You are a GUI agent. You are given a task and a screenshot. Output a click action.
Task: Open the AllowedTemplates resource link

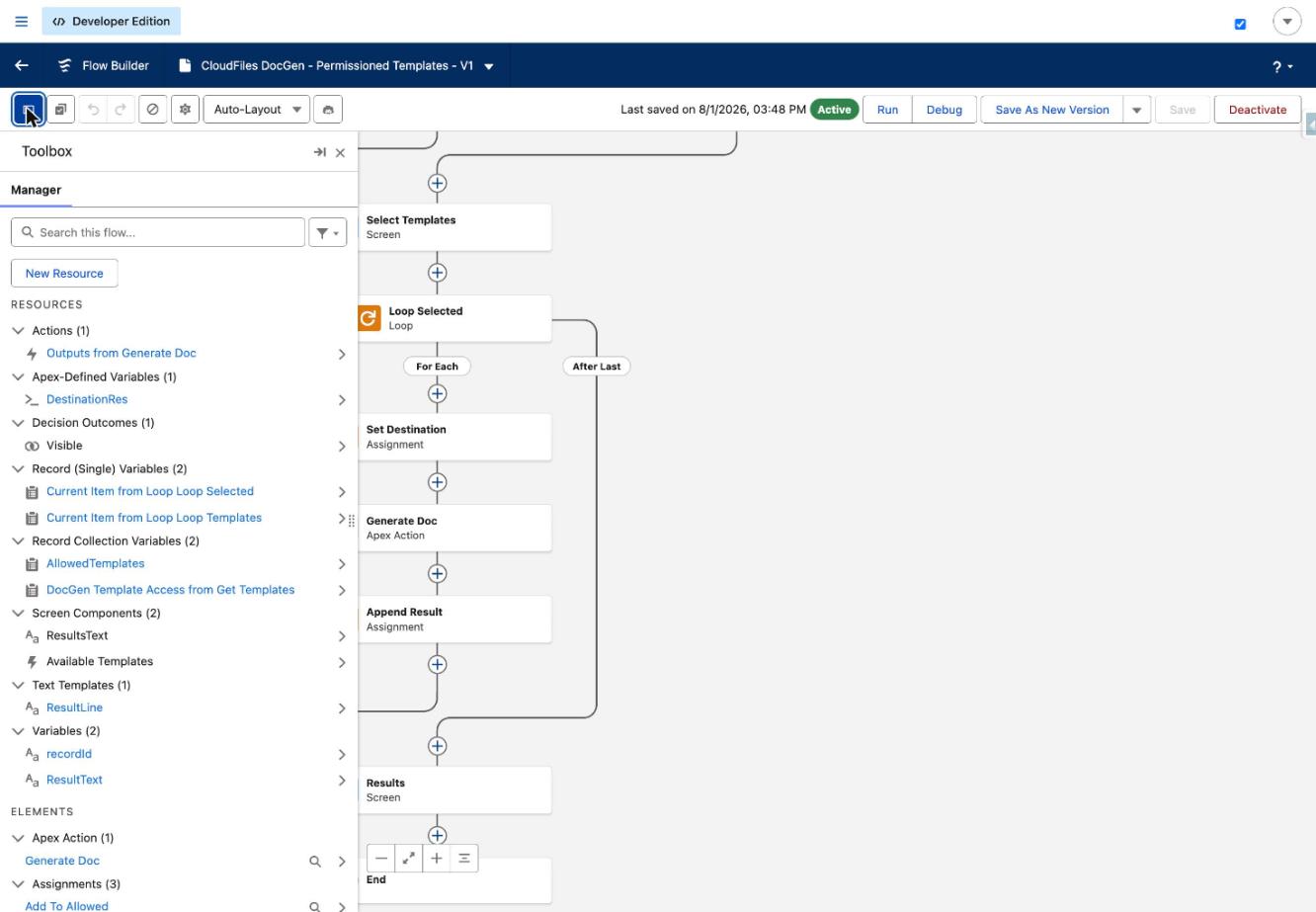click(95, 563)
